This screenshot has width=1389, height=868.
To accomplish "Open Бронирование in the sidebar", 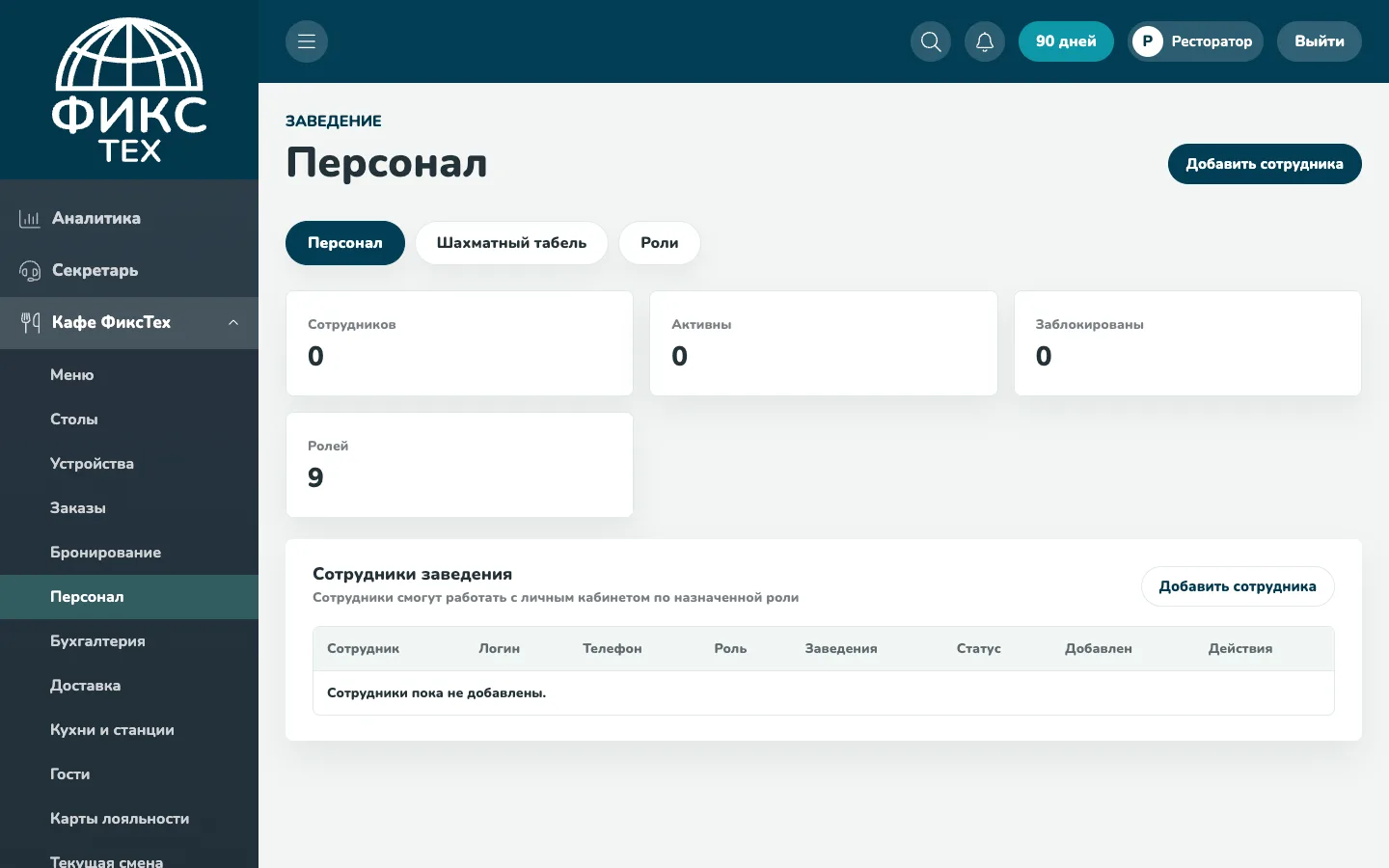I will (x=129, y=553).
